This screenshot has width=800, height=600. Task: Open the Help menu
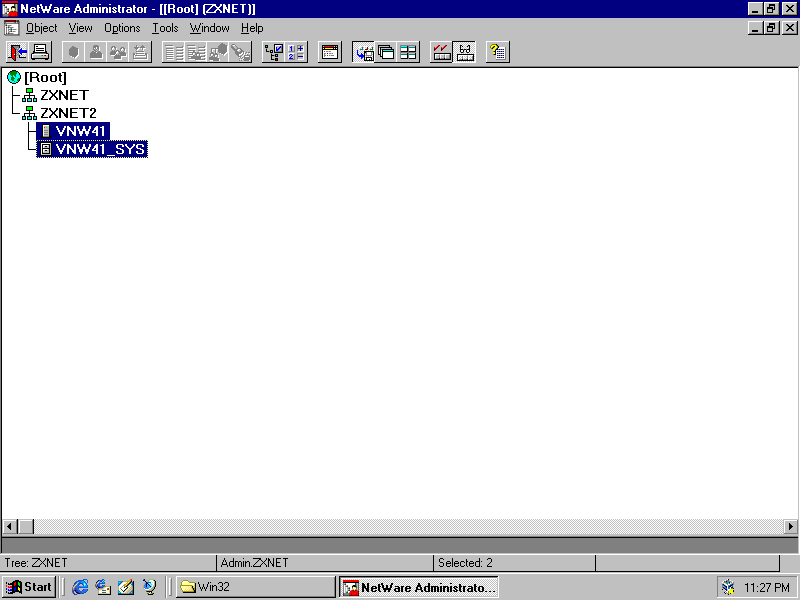252,28
